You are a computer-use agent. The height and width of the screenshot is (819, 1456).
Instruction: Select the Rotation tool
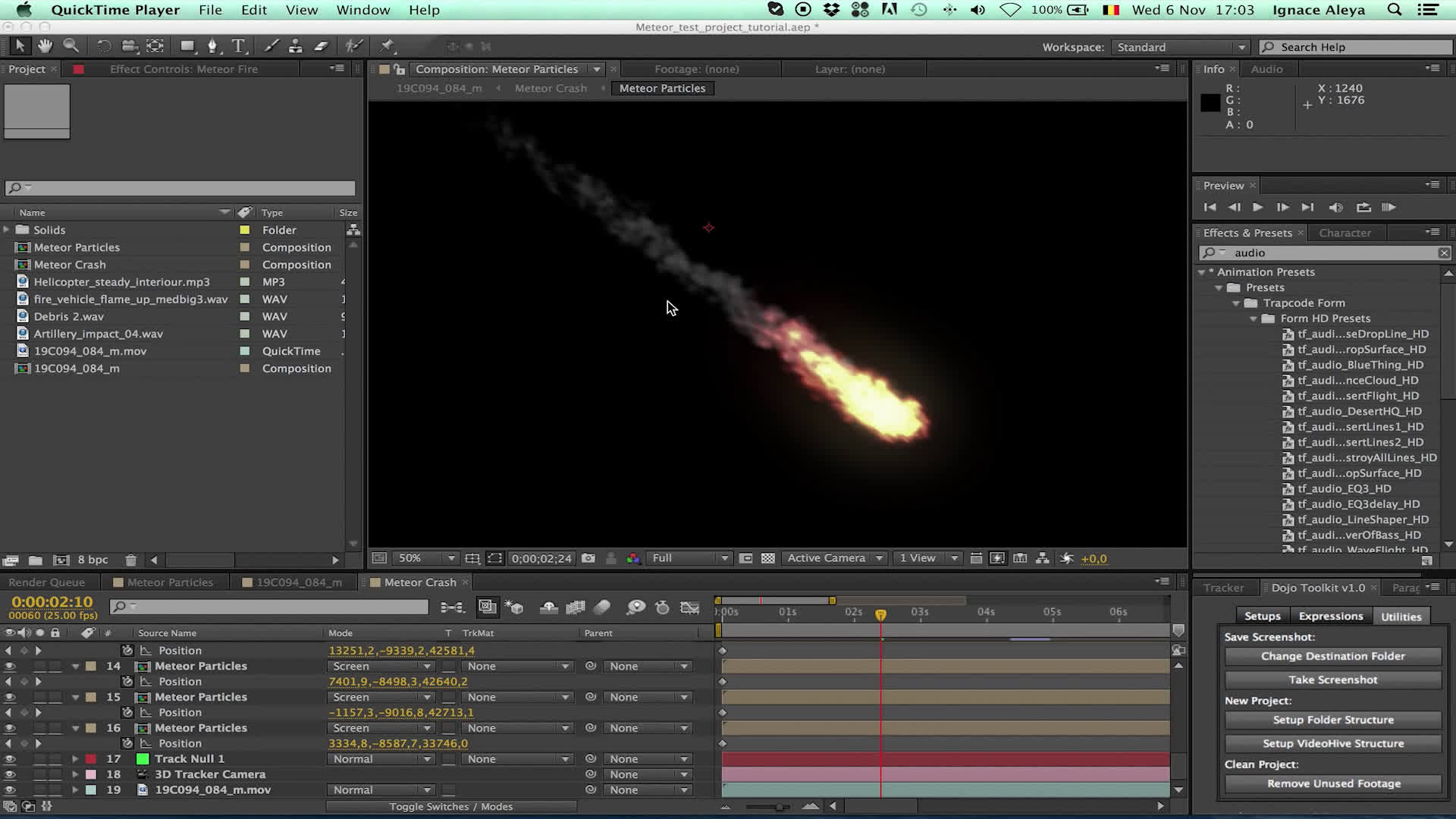[x=103, y=46]
